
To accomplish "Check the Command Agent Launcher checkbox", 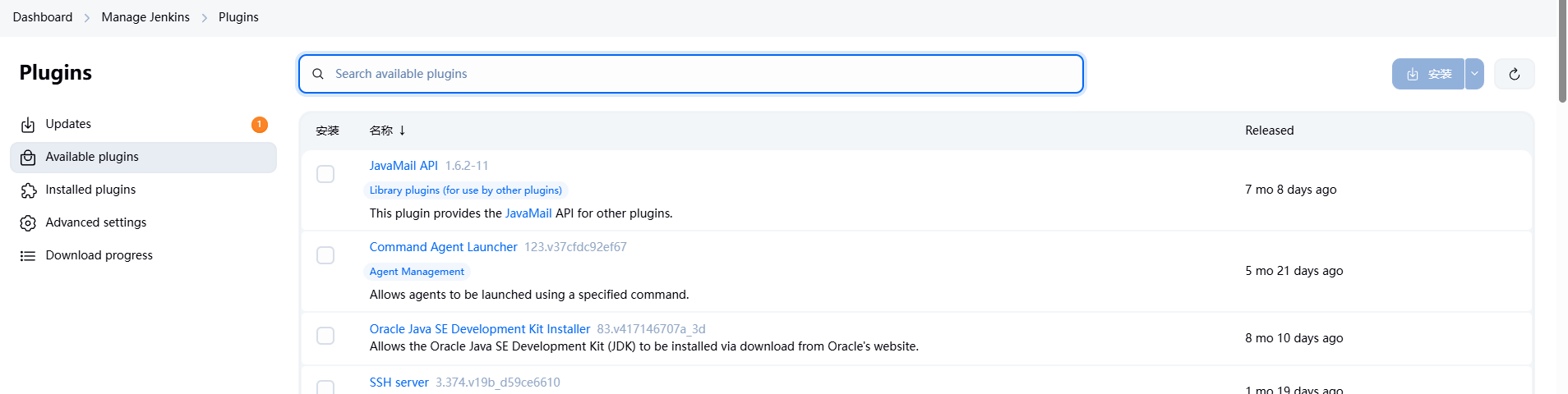I will [x=325, y=255].
